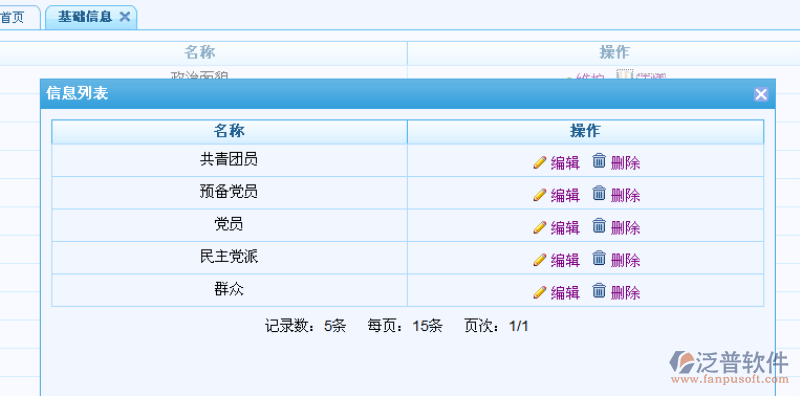Click 名称 header in 信息列表 dialog
800x396 pixels.
pyautogui.click(x=229, y=132)
